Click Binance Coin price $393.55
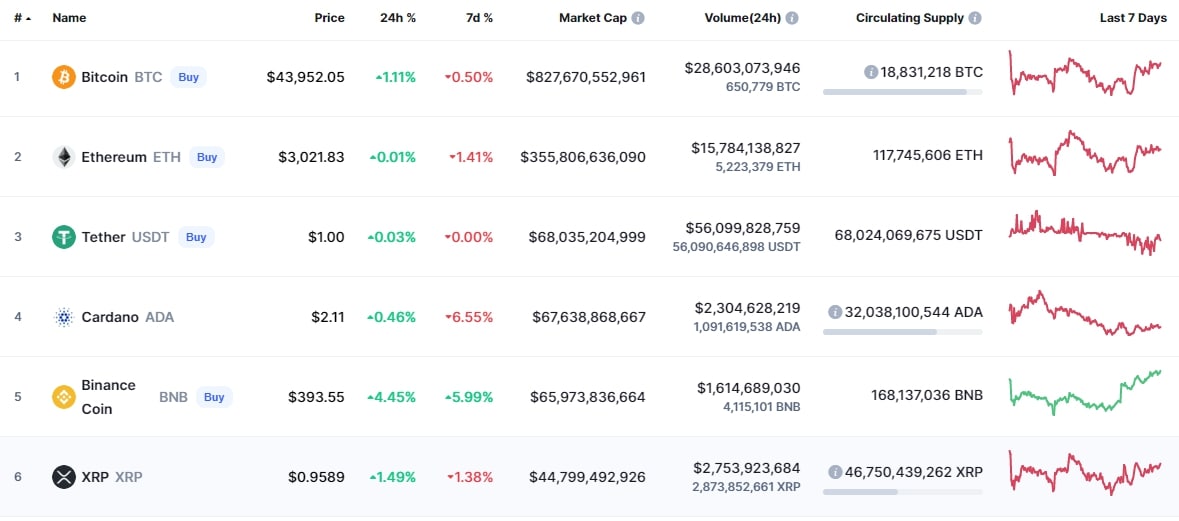This screenshot has width=1179, height=521. [x=317, y=397]
